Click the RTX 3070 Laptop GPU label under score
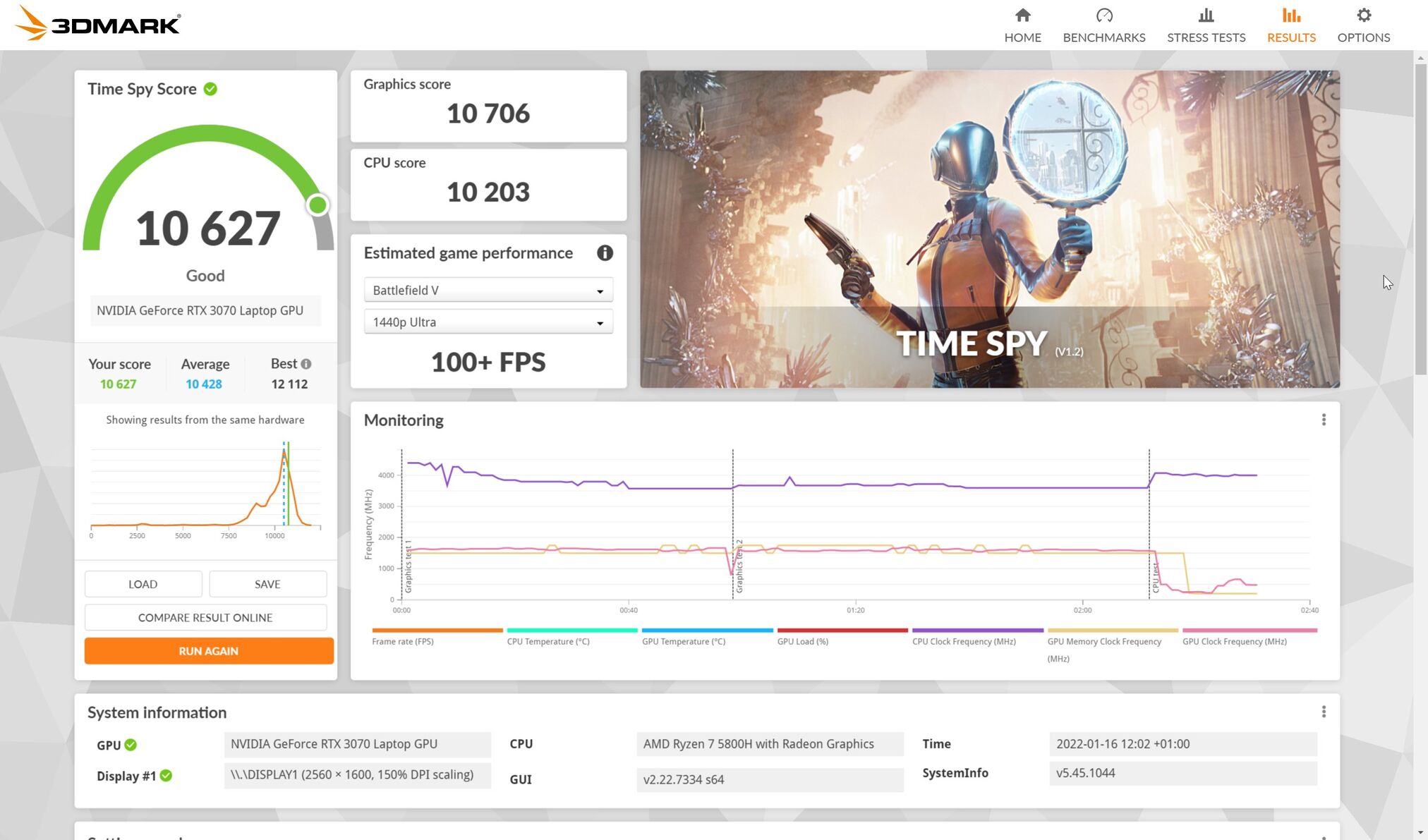The height and width of the screenshot is (840, 1428). (205, 311)
